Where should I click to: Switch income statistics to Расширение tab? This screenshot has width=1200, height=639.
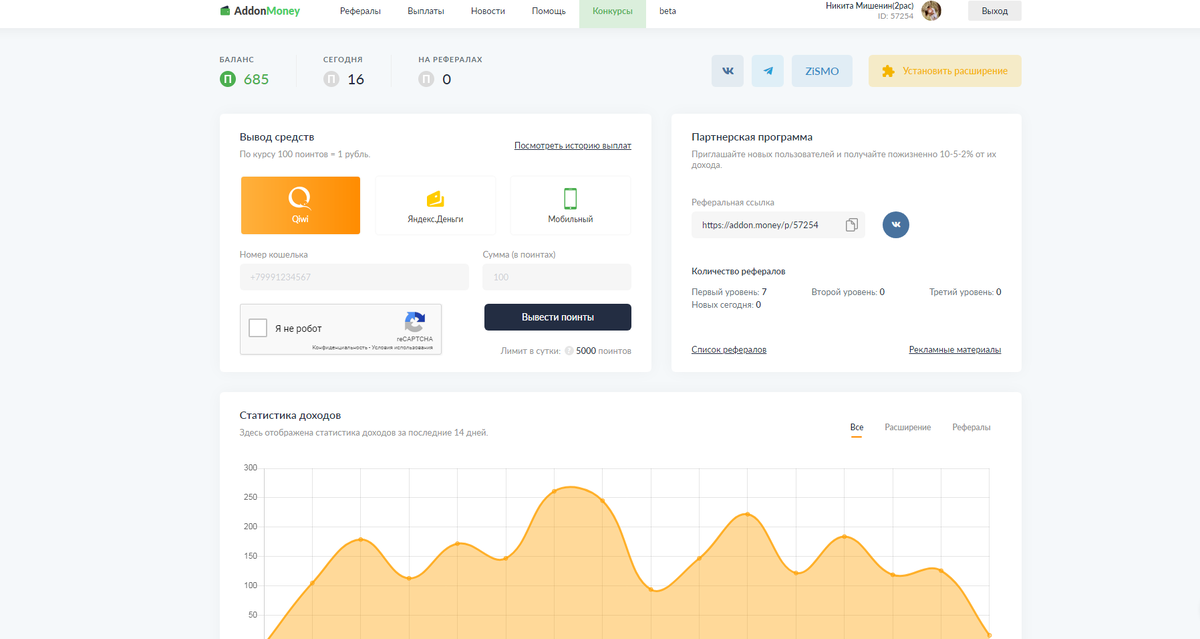[908, 428]
